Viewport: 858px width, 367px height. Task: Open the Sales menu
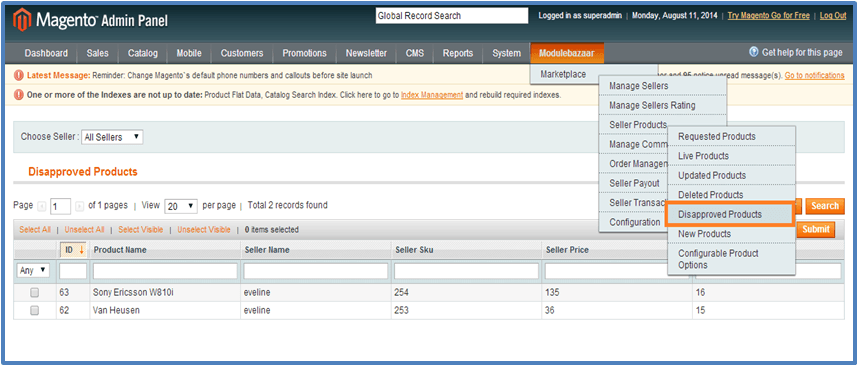[97, 53]
